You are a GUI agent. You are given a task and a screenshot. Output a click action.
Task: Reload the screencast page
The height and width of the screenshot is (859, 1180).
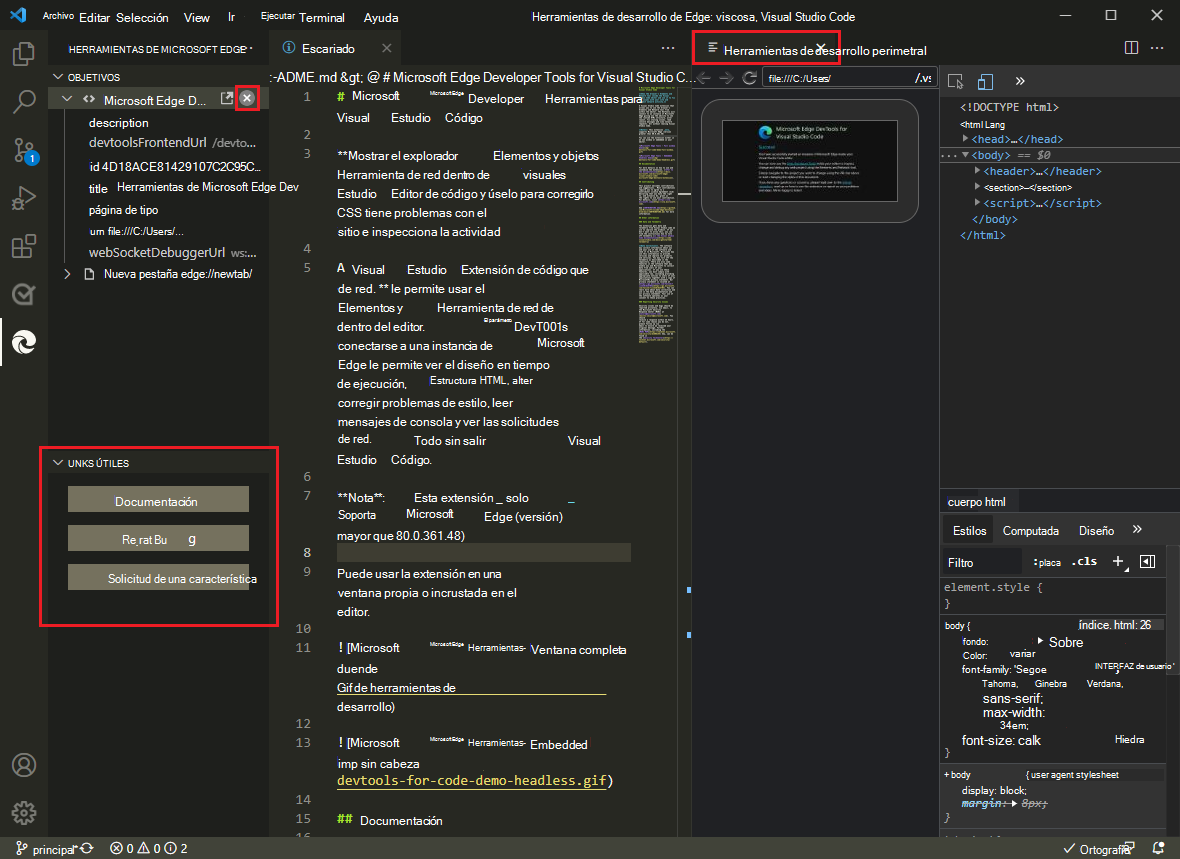(750, 78)
